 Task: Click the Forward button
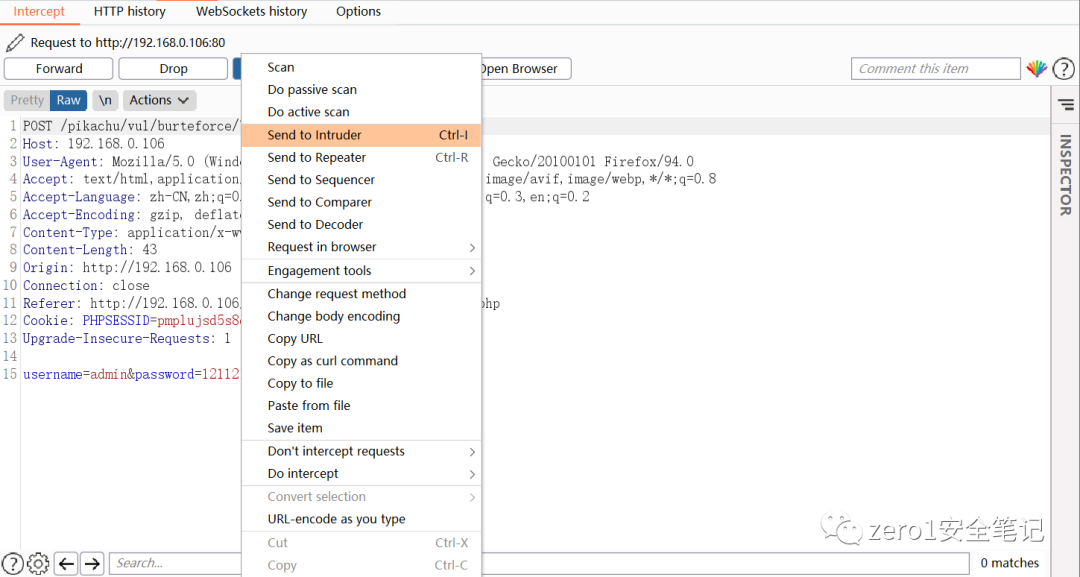[x=59, y=69]
